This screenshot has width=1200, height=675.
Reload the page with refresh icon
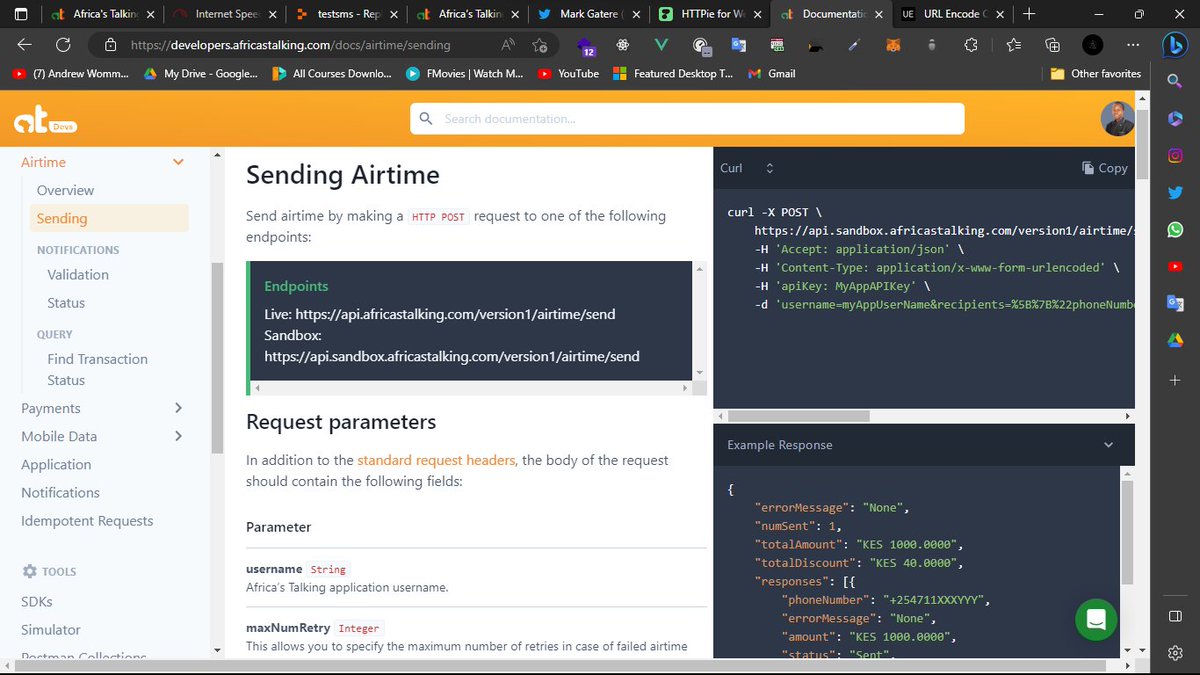[x=63, y=45]
